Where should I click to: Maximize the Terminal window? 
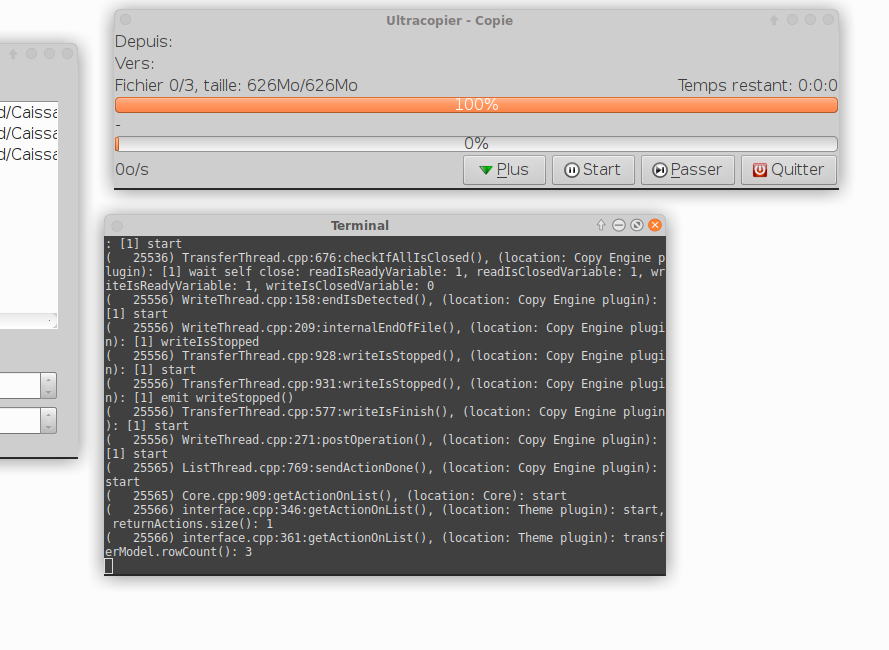(637, 225)
